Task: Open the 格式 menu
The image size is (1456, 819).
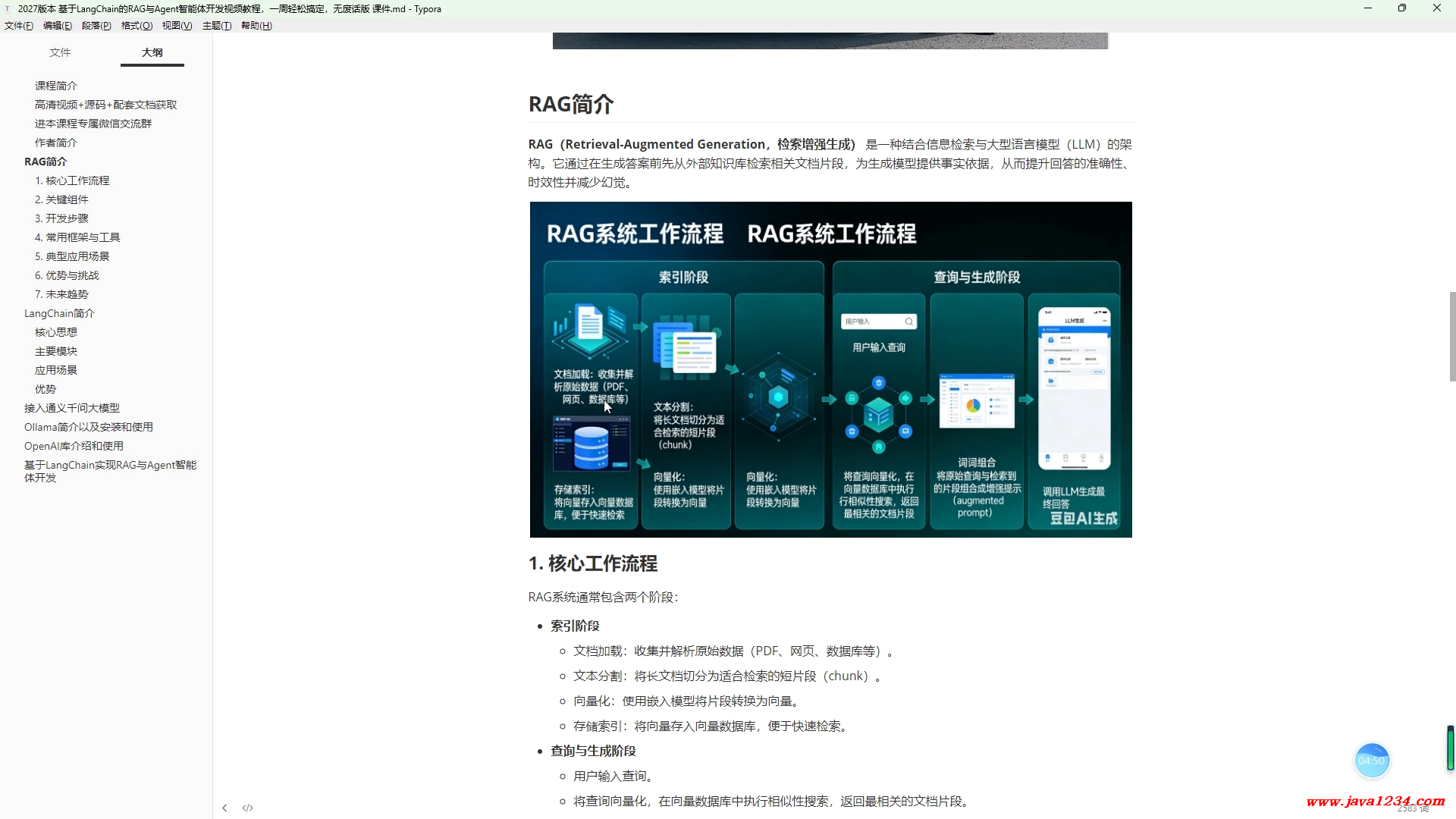Action: pyautogui.click(x=136, y=26)
